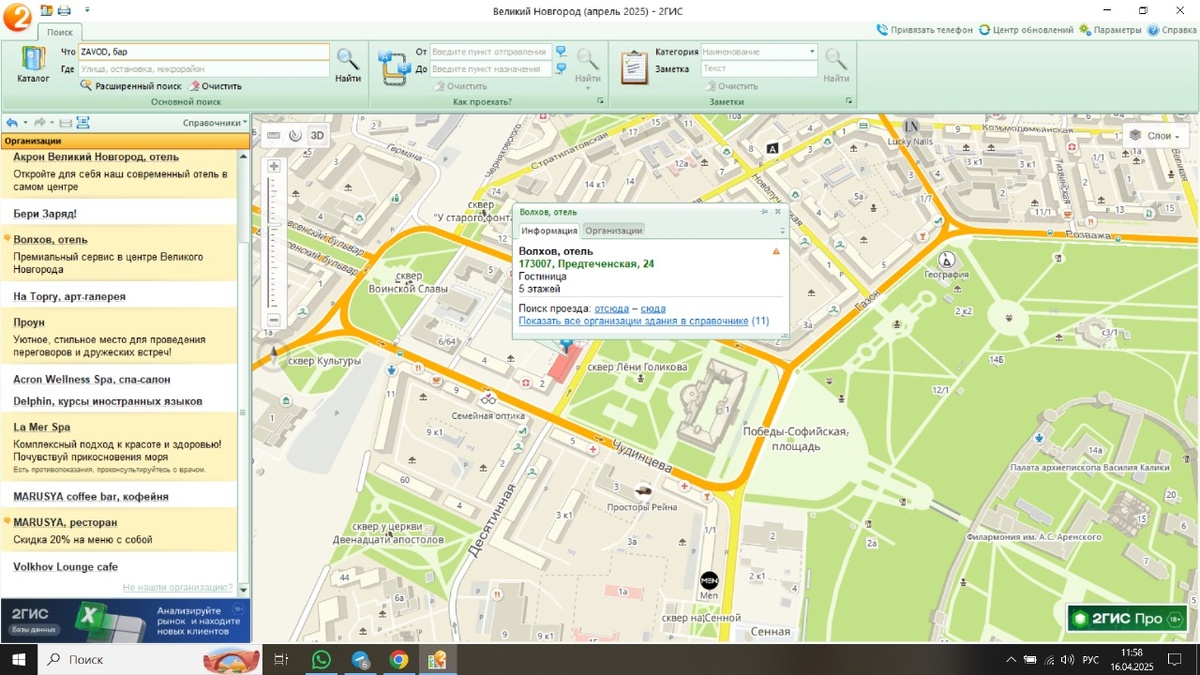The height and width of the screenshot is (675, 1200).
Task: Expand the Как проехать group launcher
Action: pyautogui.click(x=601, y=102)
